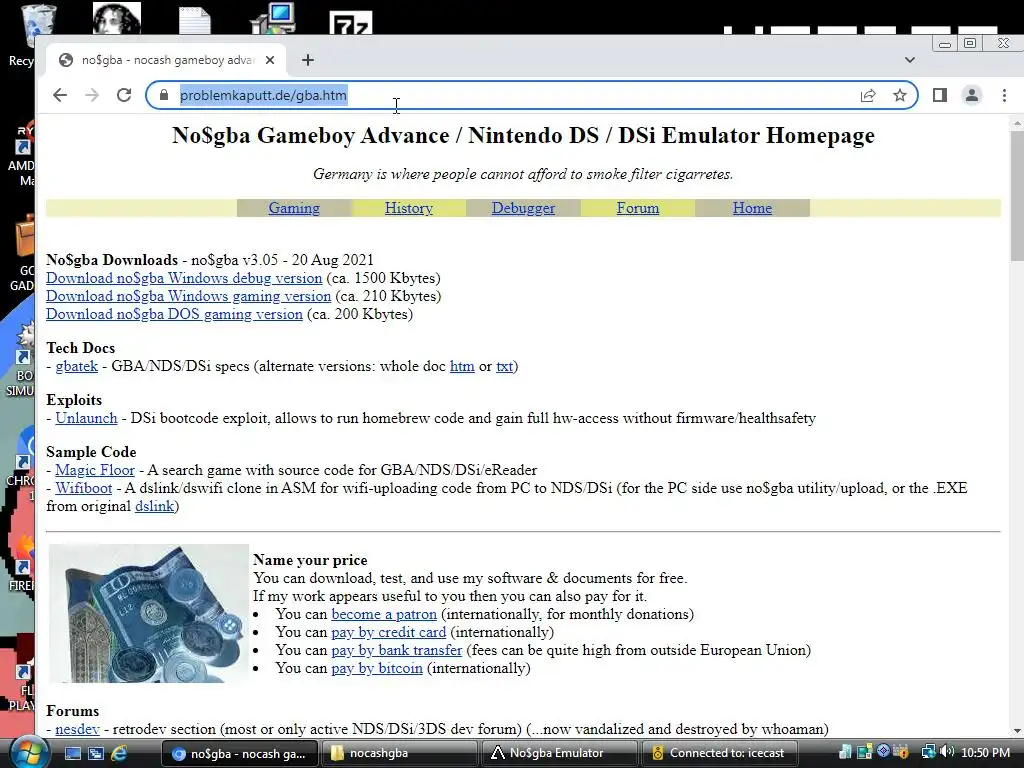Viewport: 1024px width, 768px height.
Task: Follow the original dslink link
Action: pos(154,506)
